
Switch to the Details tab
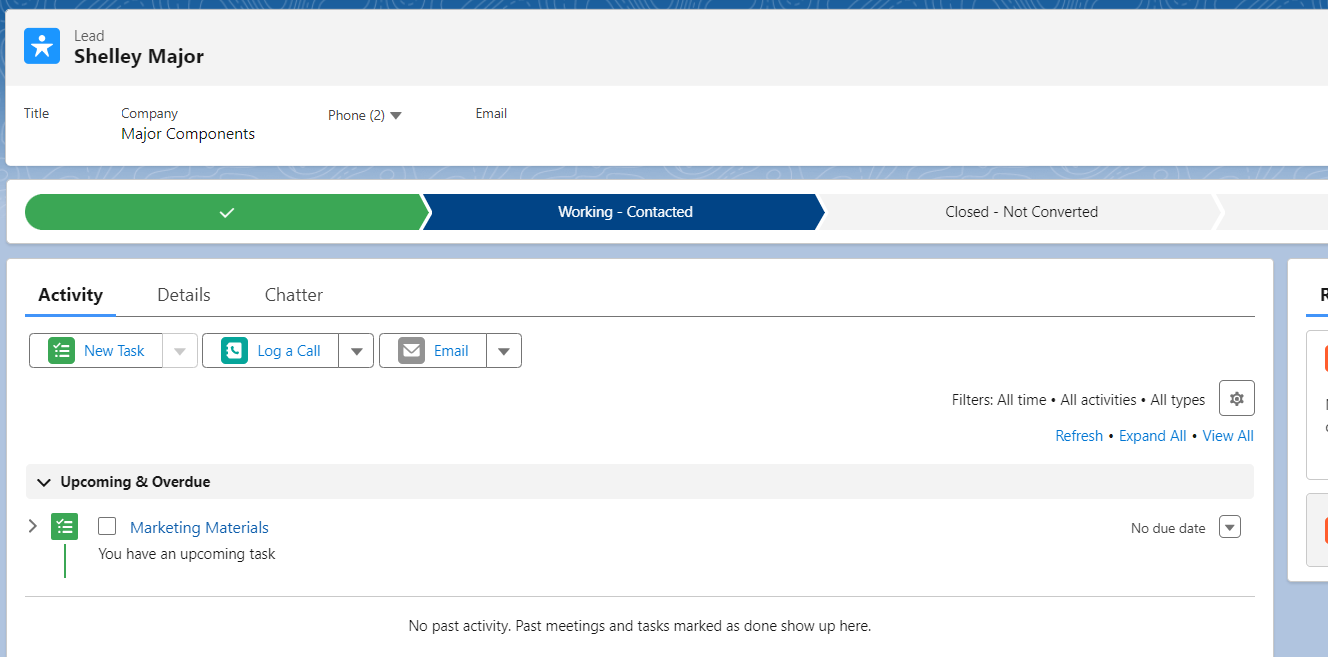point(184,295)
